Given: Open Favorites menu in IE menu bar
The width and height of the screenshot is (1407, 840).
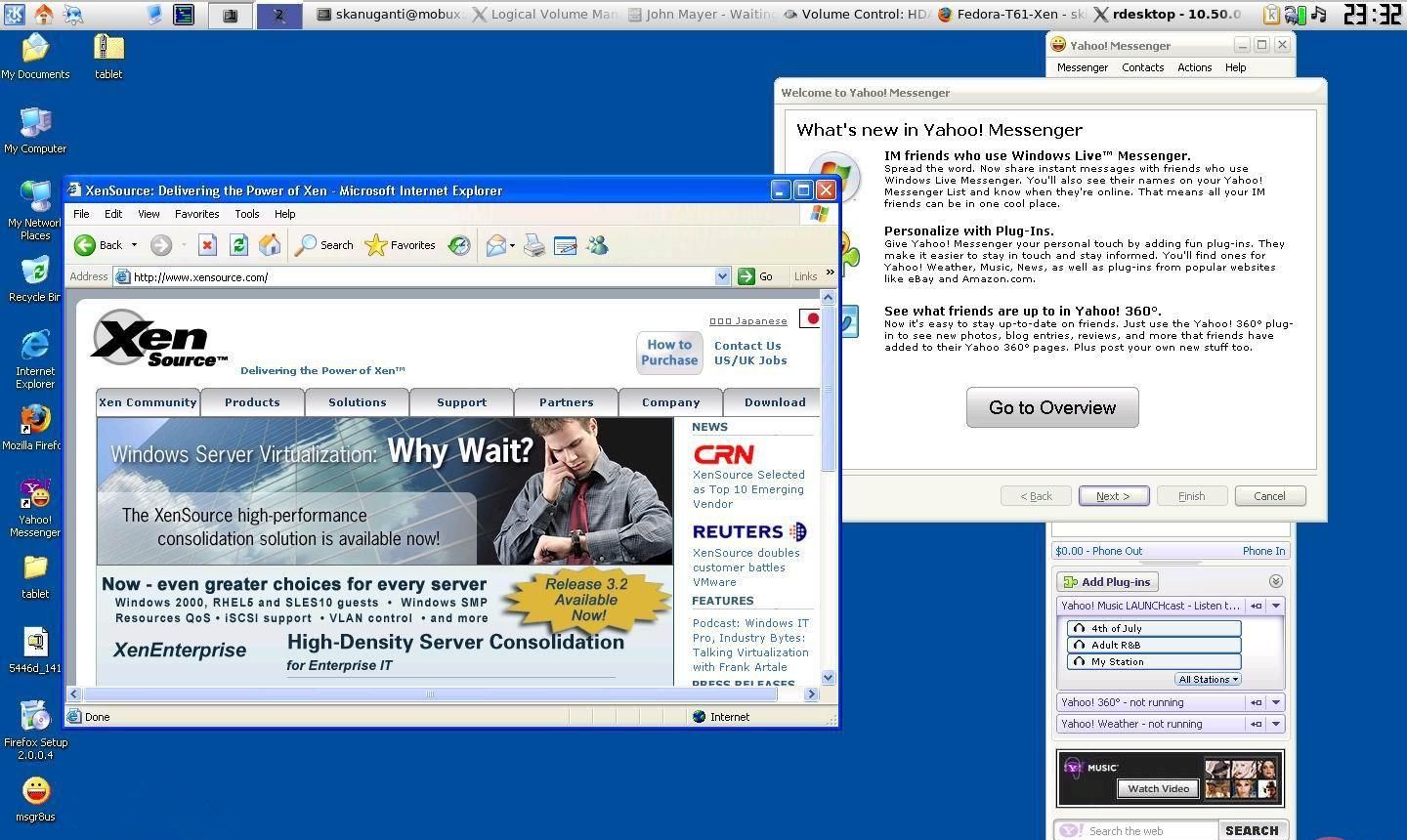Looking at the screenshot, I should click(196, 214).
